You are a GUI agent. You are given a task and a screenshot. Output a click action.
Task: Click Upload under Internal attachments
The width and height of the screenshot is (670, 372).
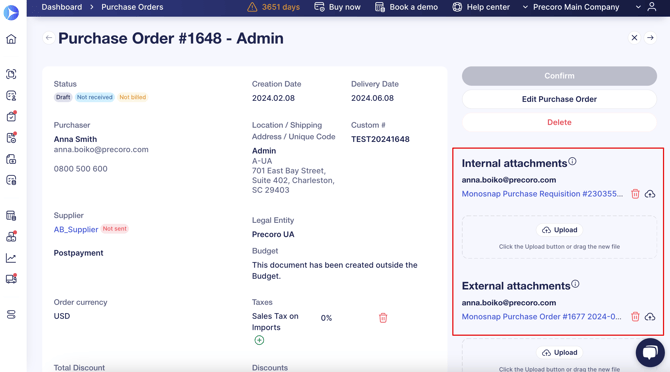pyautogui.click(x=559, y=230)
